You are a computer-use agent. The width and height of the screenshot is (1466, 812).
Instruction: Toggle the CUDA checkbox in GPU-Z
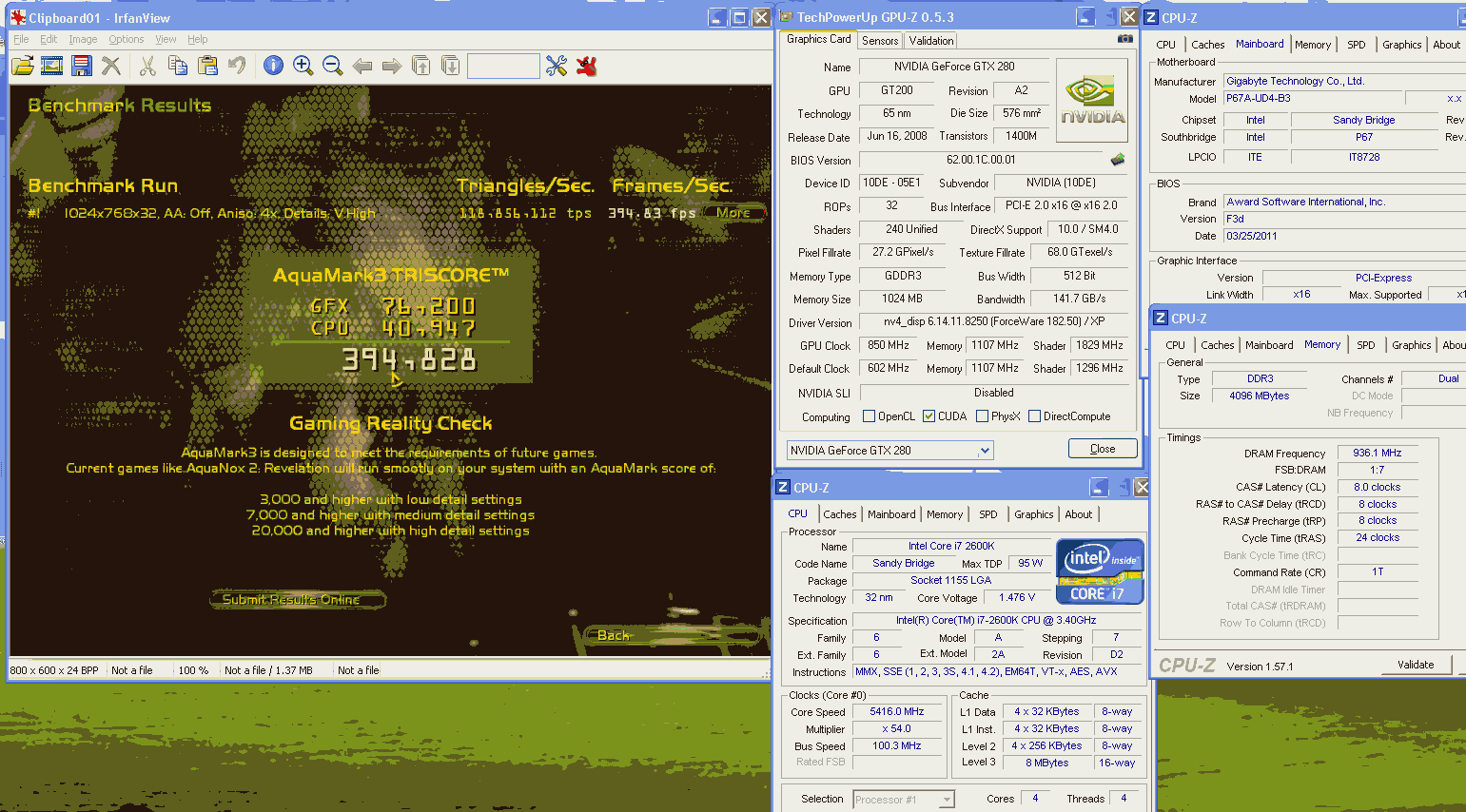click(x=928, y=416)
